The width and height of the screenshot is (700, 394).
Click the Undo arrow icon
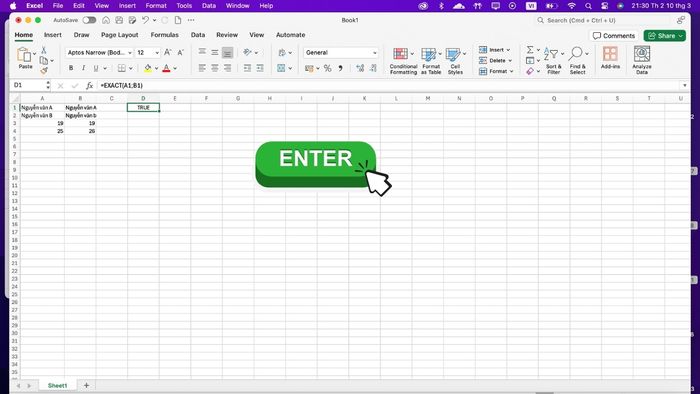click(145, 20)
